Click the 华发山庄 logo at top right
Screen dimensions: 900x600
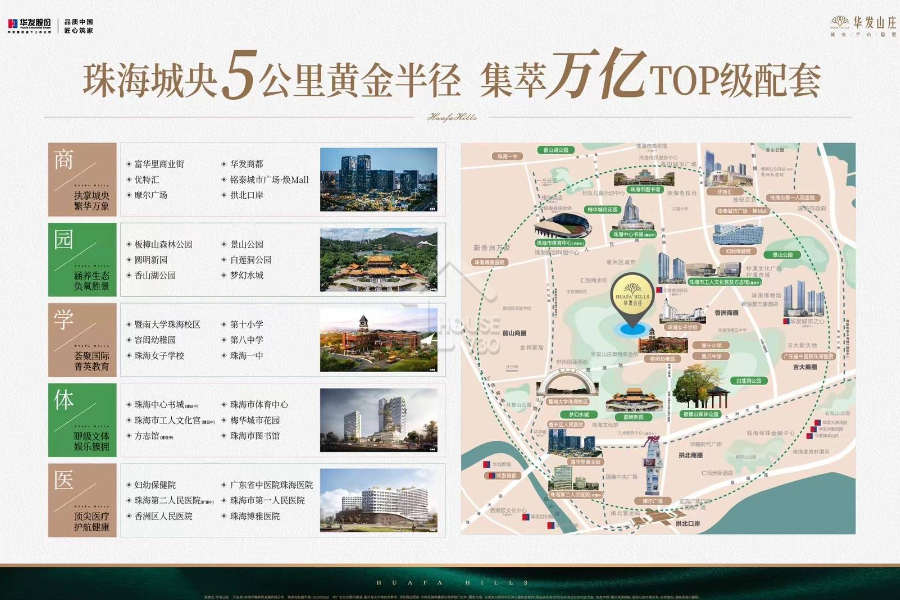[863, 25]
